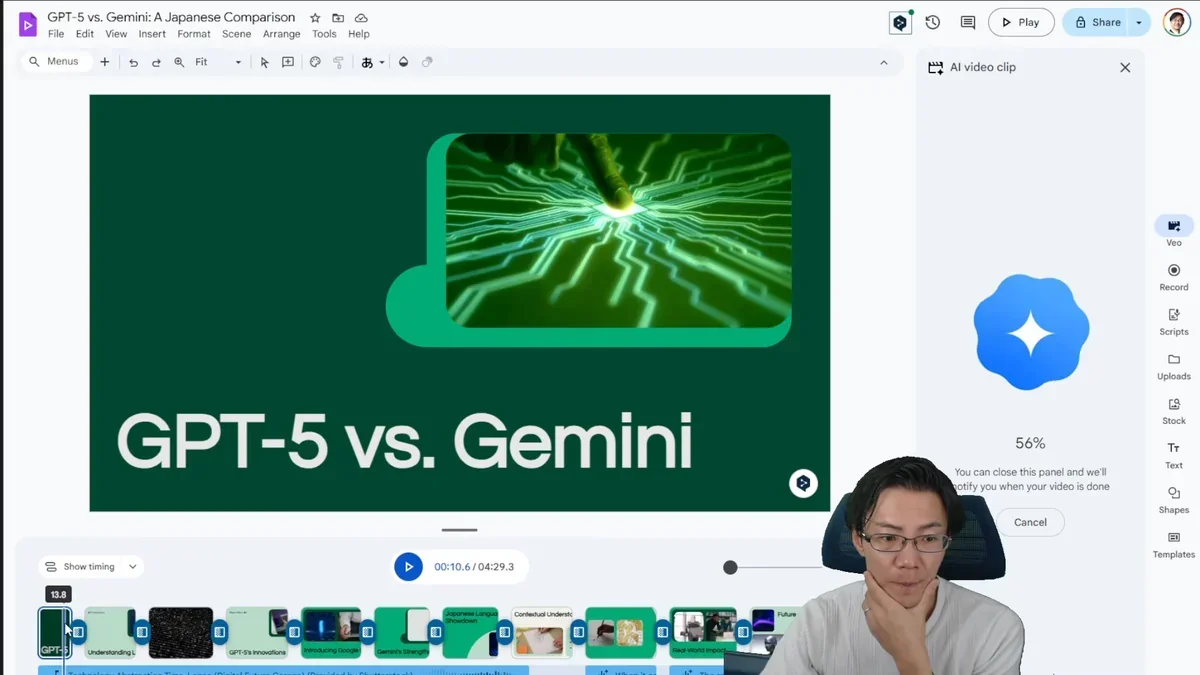Image resolution: width=1200 pixels, height=675 pixels.
Task: Open the File menu
Action: [x=56, y=34]
